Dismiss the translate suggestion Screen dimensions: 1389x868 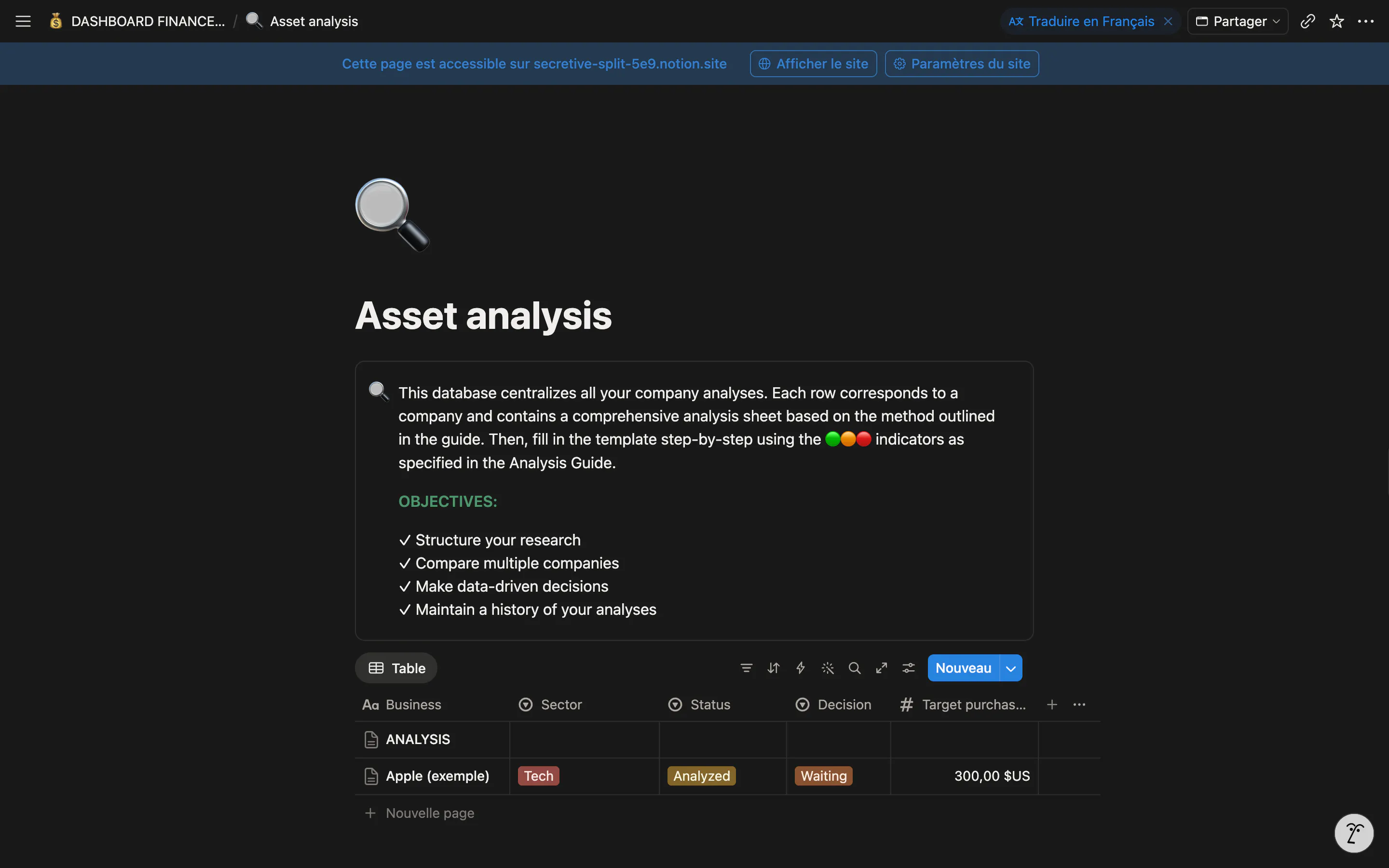pyautogui.click(x=1168, y=21)
